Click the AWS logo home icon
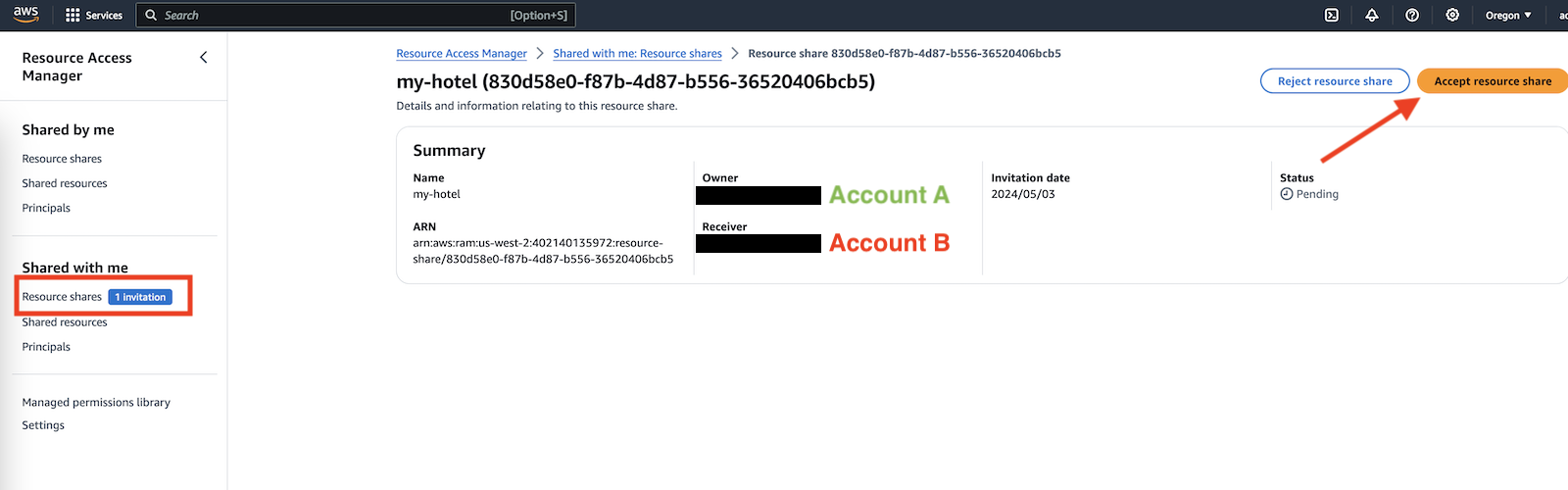Viewport: 1568px width, 490px height. pyautogui.click(x=25, y=15)
